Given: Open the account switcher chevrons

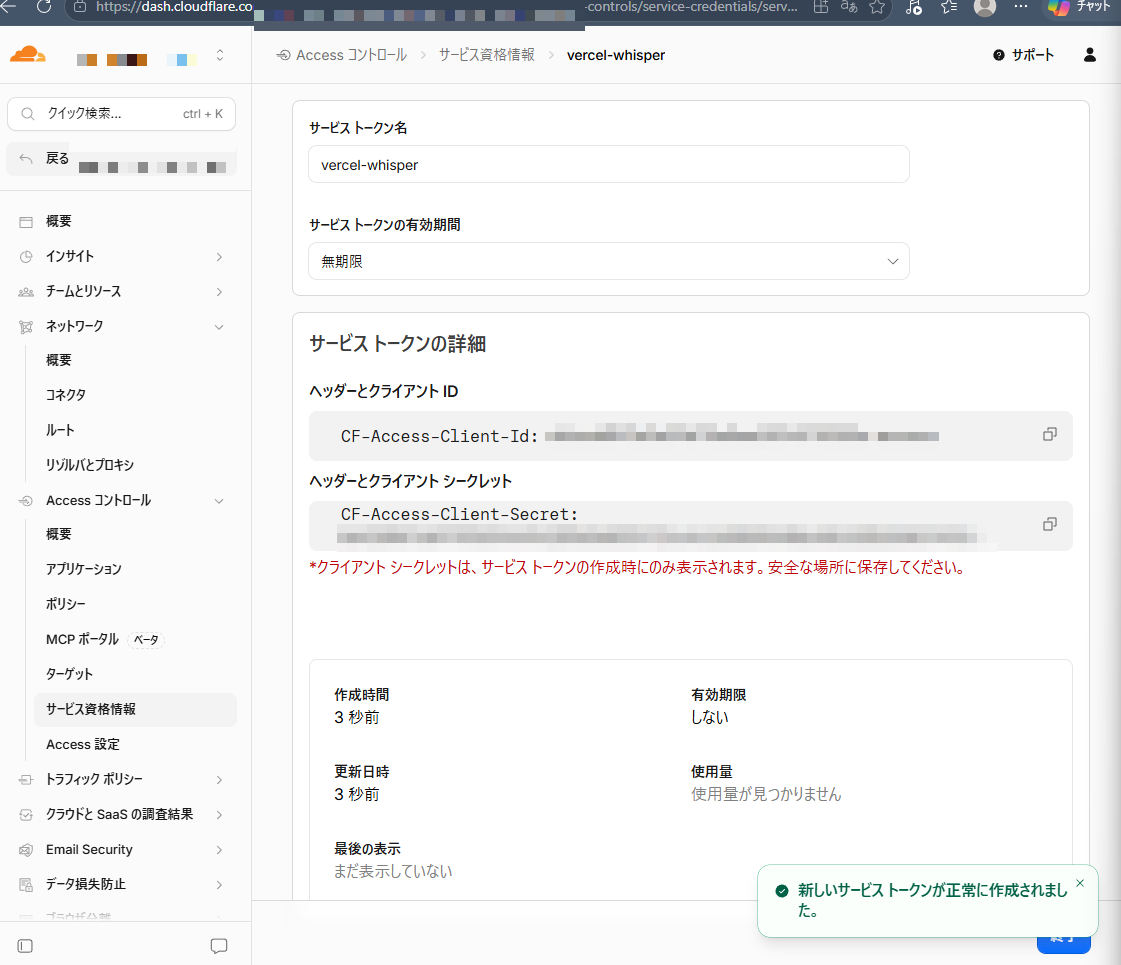Looking at the screenshot, I should tap(219, 55).
